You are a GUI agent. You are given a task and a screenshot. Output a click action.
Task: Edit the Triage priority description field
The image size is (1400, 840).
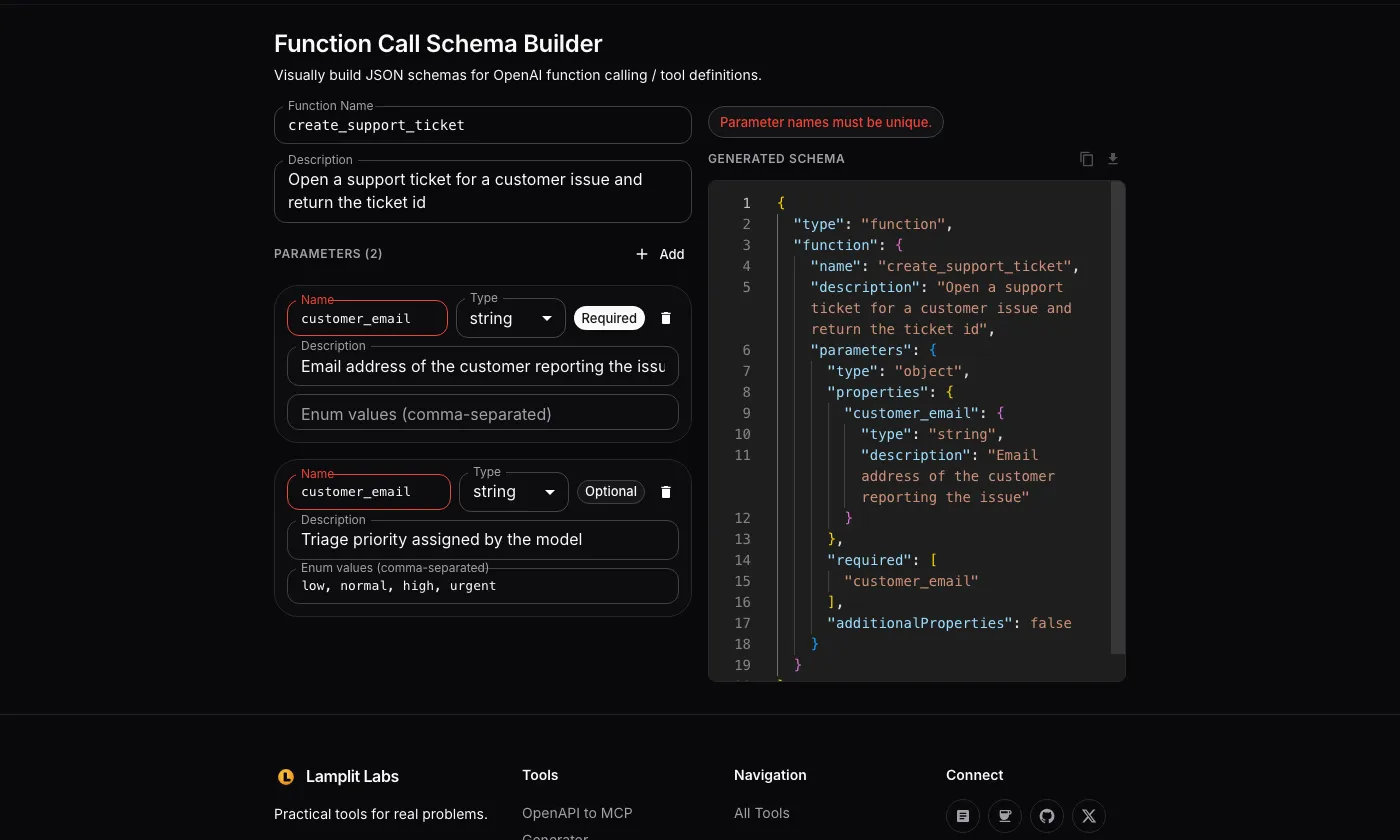483,540
